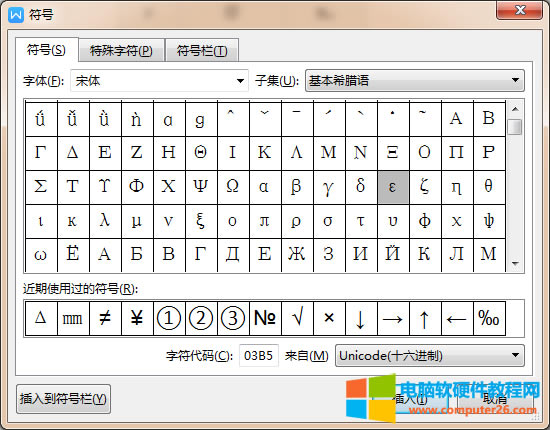Choose the square root √ symbol

tap(297, 318)
